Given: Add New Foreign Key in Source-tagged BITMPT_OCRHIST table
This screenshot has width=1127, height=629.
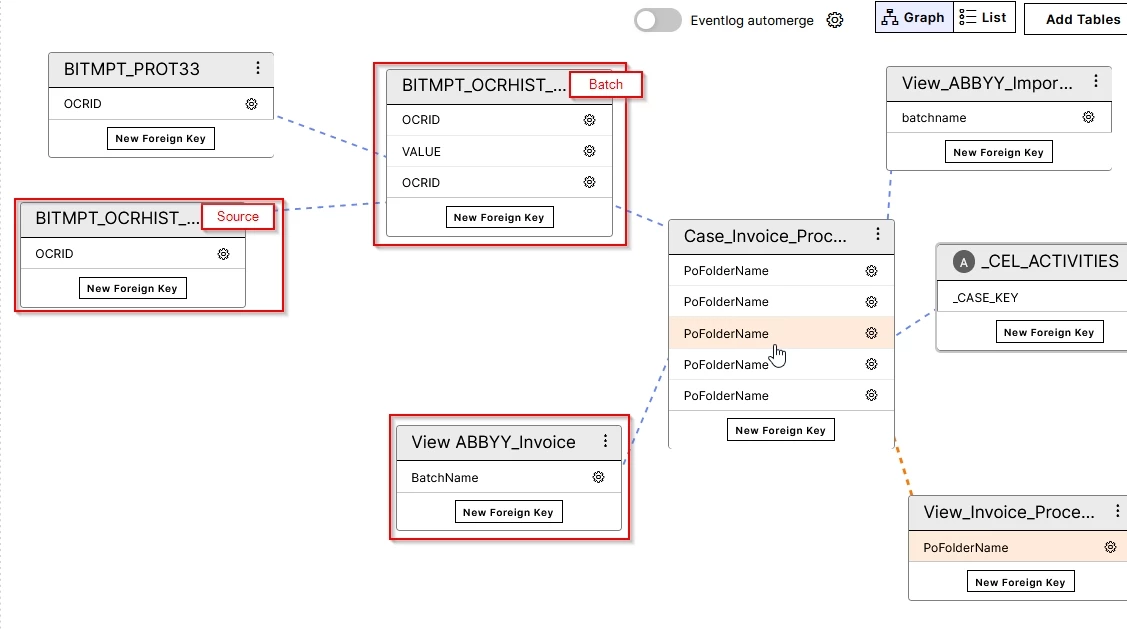Looking at the screenshot, I should coord(132,288).
